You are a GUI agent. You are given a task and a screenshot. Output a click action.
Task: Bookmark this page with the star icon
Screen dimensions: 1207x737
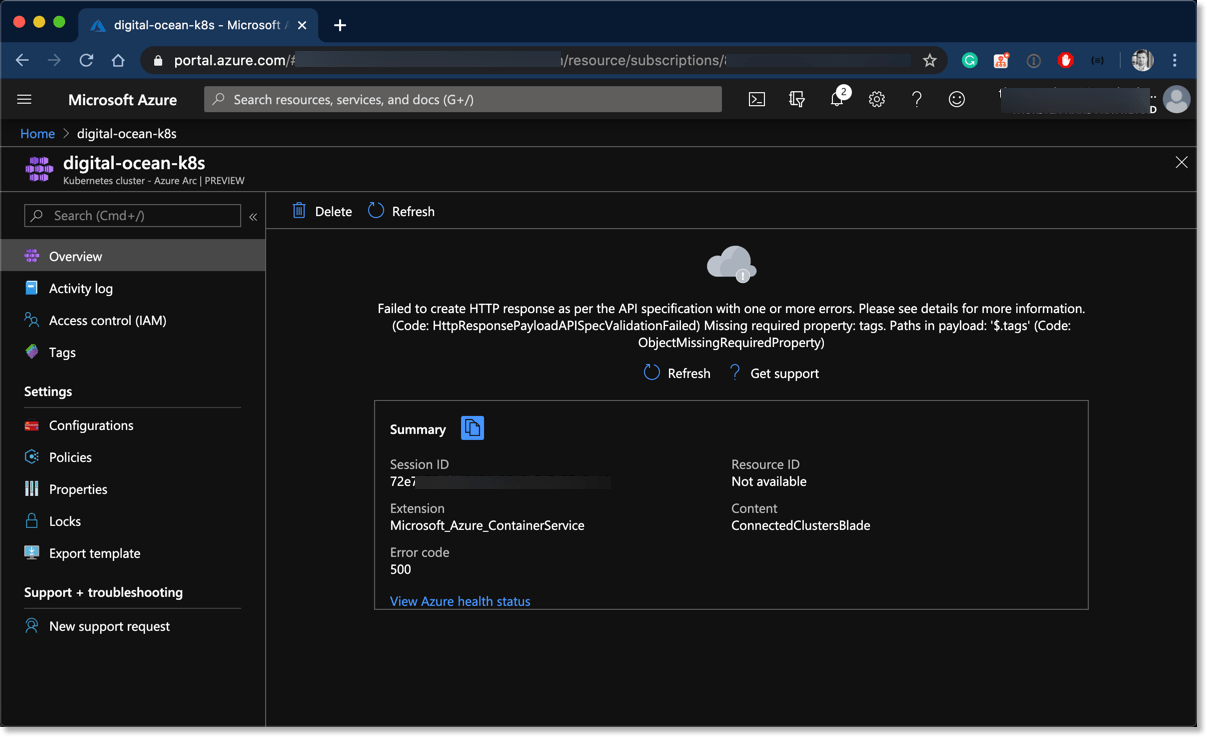click(930, 61)
